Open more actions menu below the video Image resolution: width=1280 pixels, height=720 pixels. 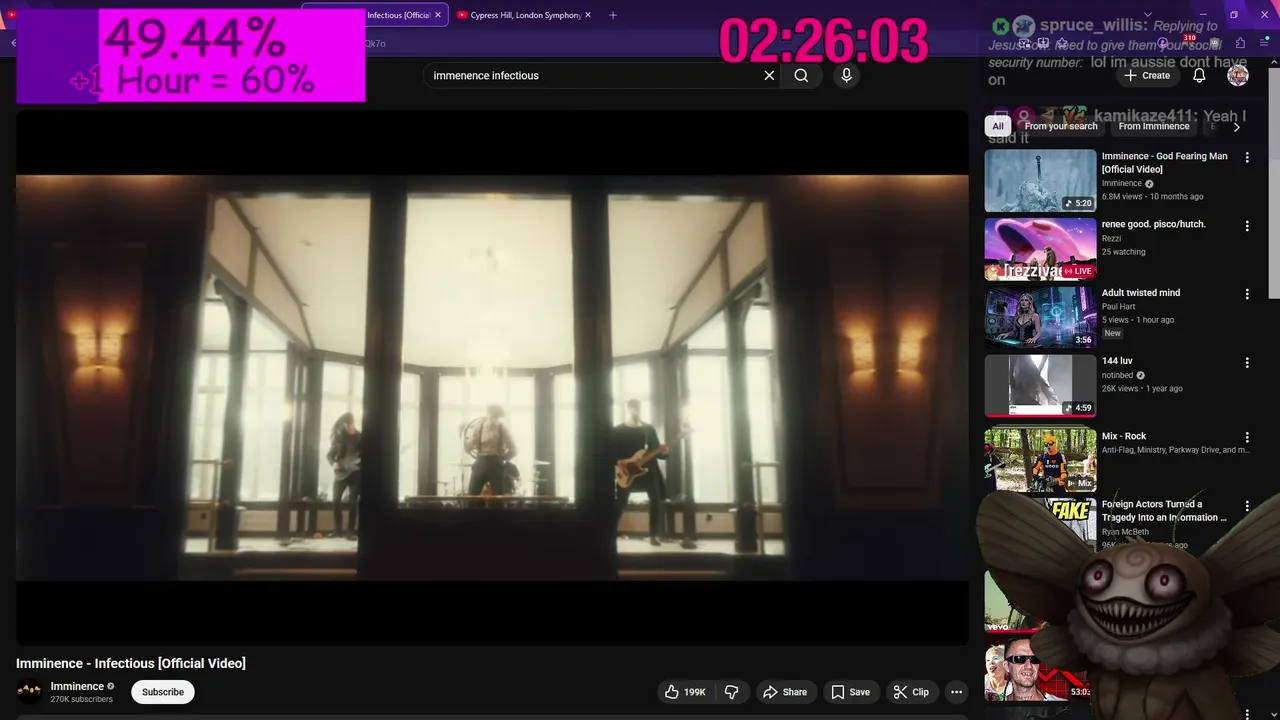click(x=956, y=692)
